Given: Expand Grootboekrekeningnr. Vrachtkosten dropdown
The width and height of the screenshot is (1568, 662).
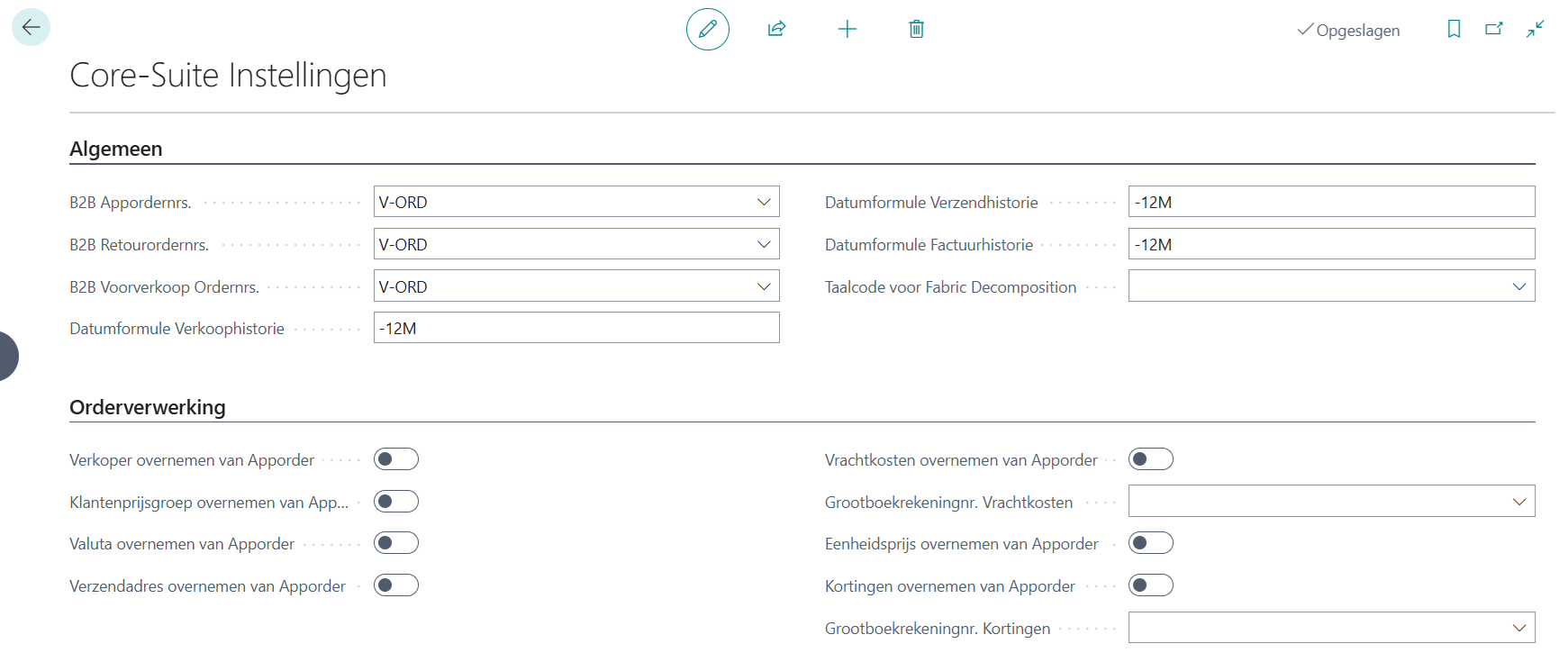Looking at the screenshot, I should tap(1519, 502).
